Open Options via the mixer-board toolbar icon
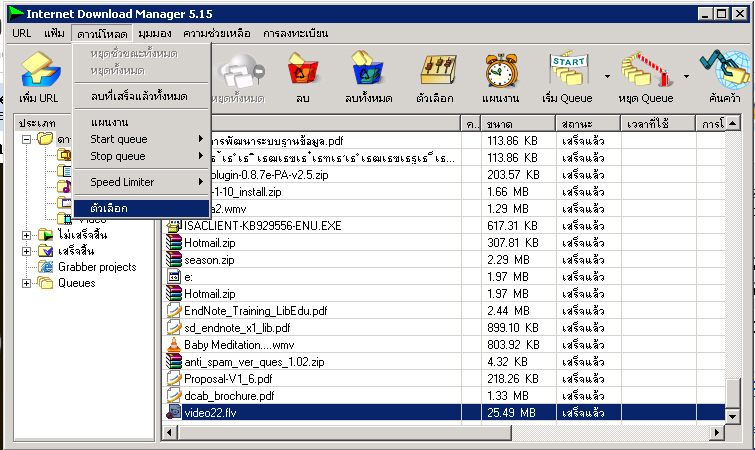 (x=437, y=71)
